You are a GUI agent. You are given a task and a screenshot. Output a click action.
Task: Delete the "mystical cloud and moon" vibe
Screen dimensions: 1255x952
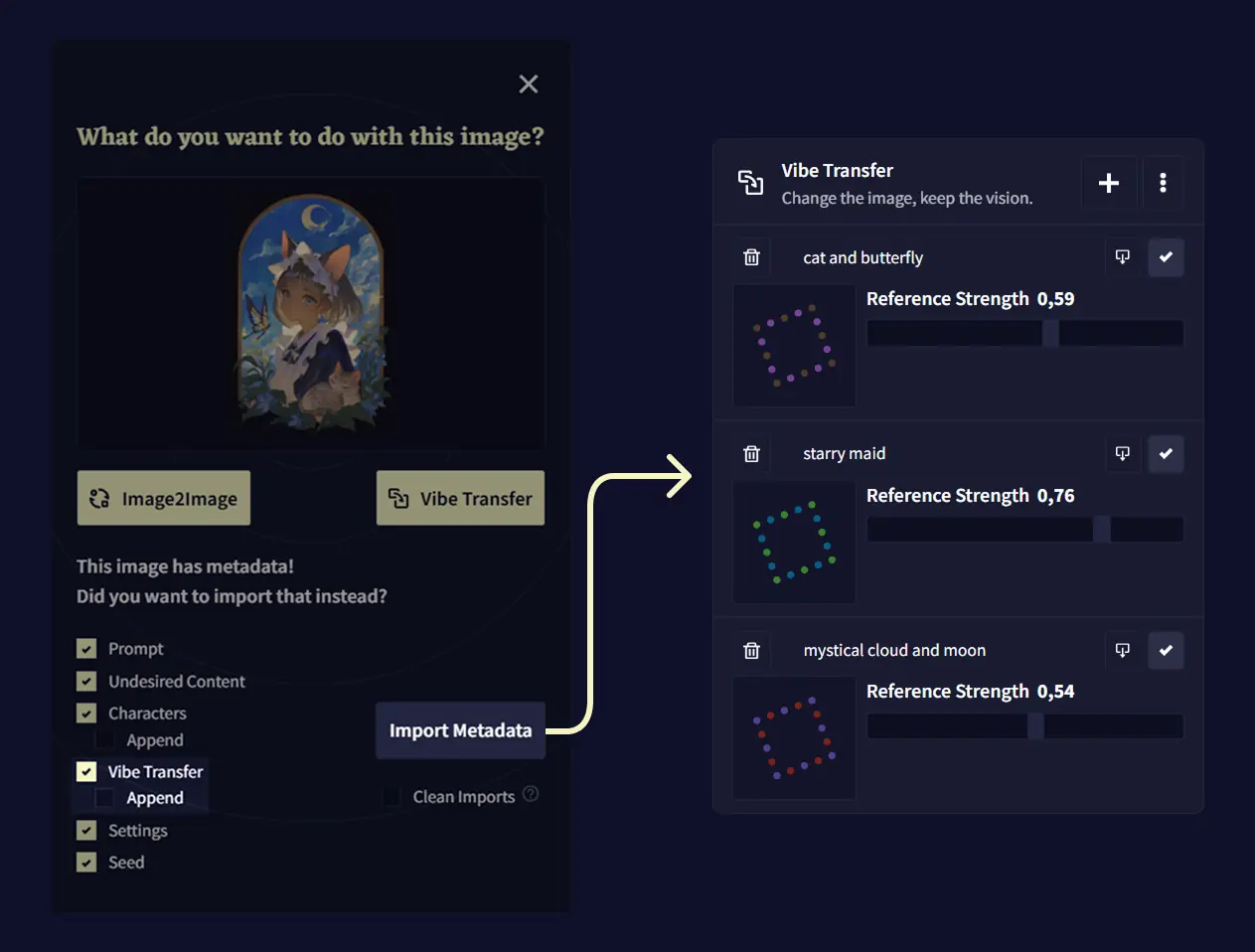[751, 650]
